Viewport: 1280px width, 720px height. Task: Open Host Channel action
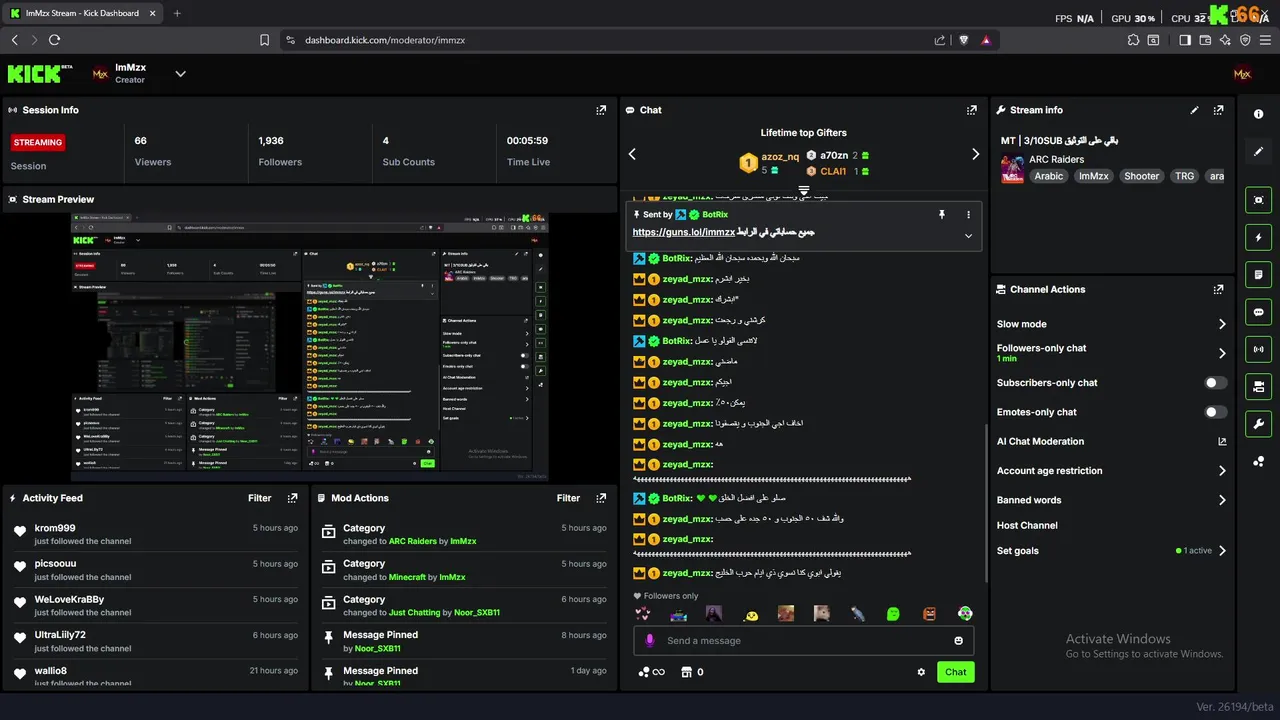(x=1027, y=525)
